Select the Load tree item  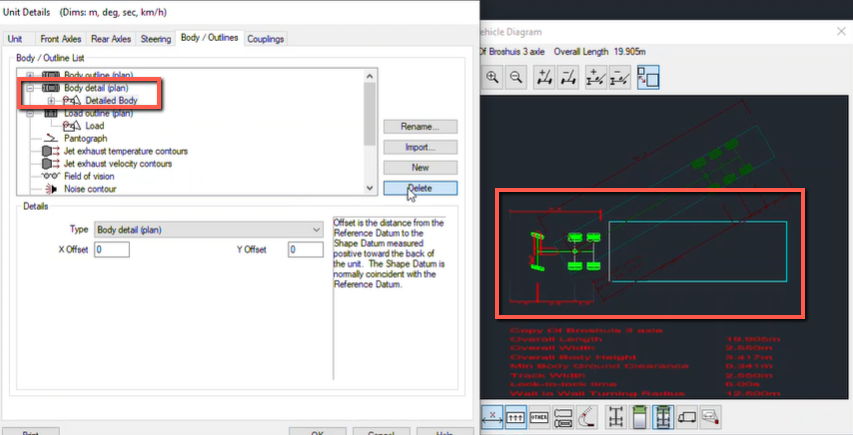[x=95, y=126]
